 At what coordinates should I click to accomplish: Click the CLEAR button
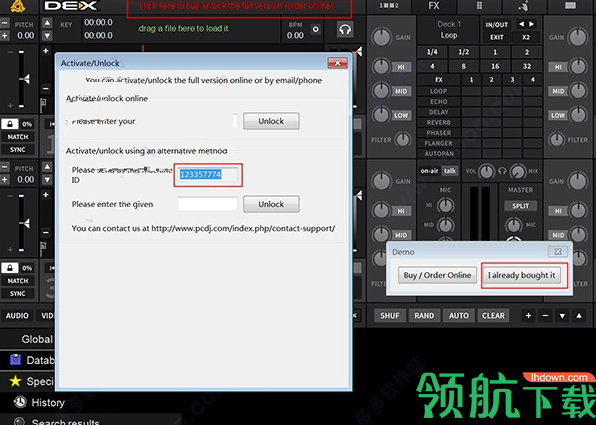click(x=493, y=316)
